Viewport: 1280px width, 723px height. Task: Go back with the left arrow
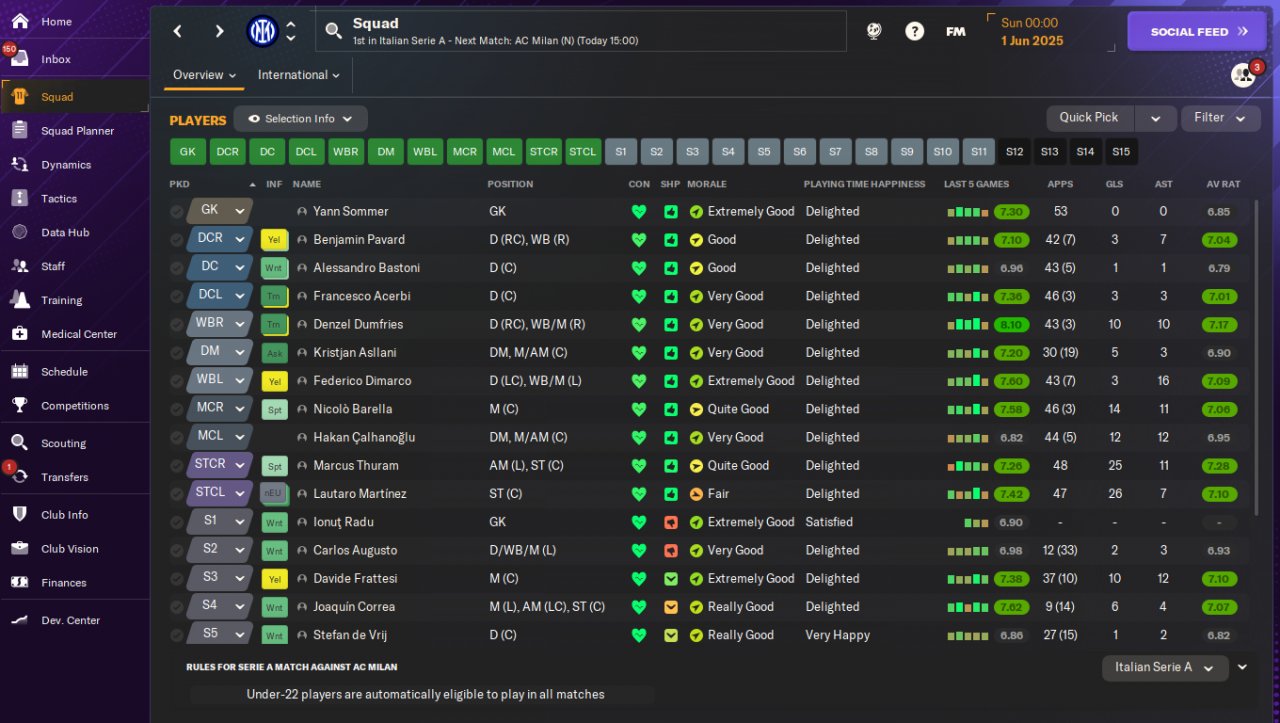coord(178,31)
